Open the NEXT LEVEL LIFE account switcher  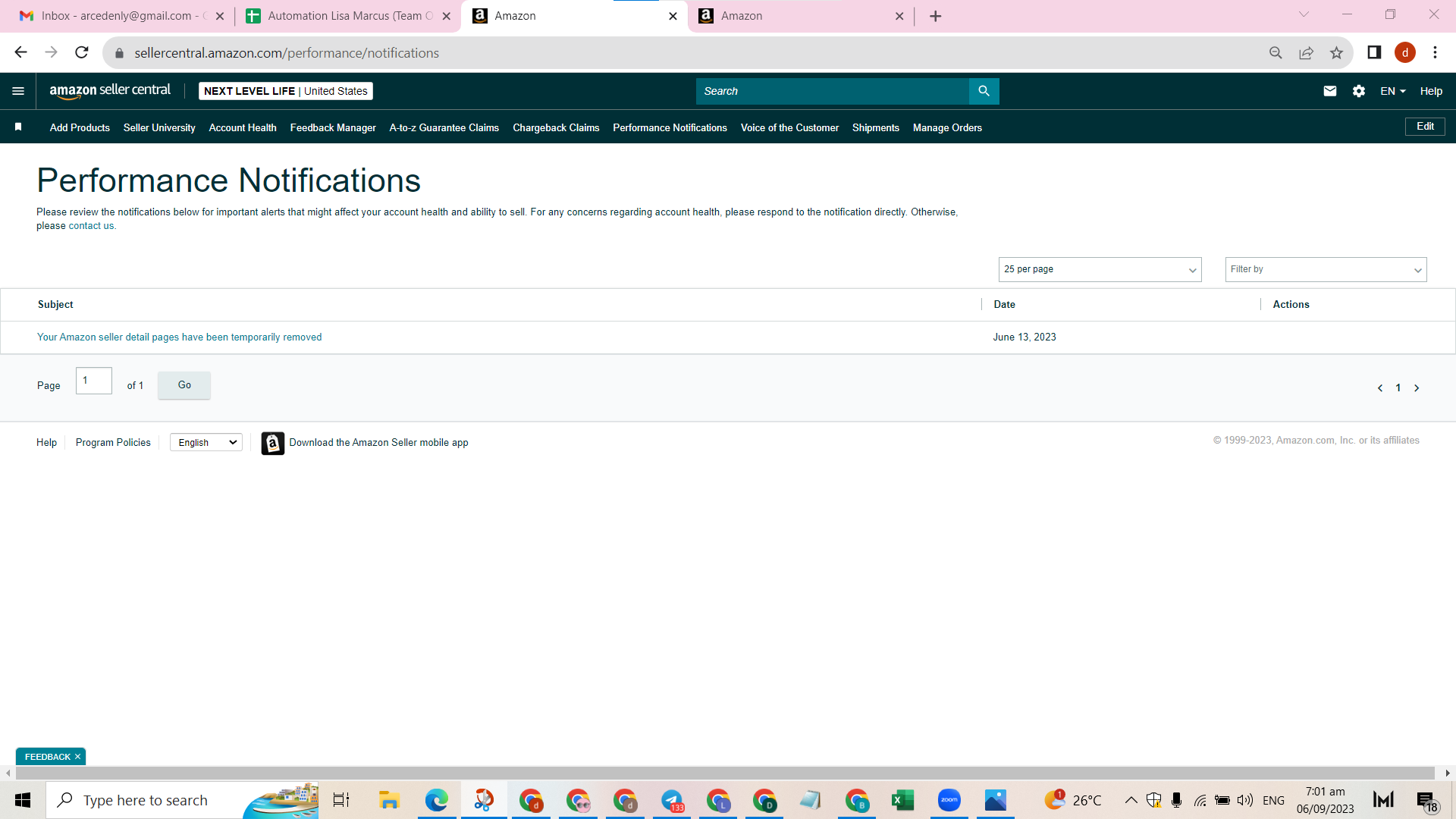coord(286,91)
